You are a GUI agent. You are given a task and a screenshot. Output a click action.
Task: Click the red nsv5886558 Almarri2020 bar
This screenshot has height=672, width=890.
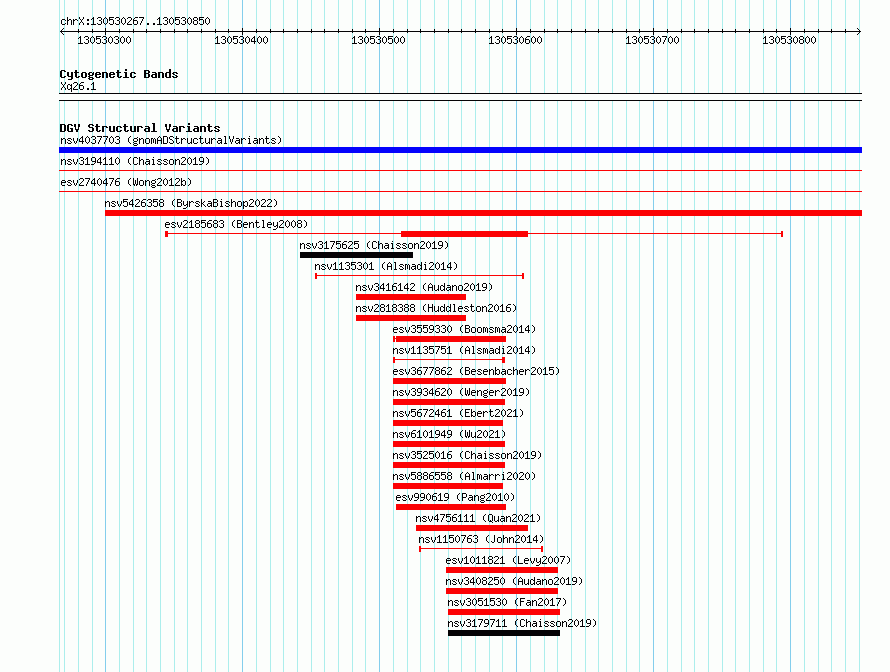(x=448, y=486)
